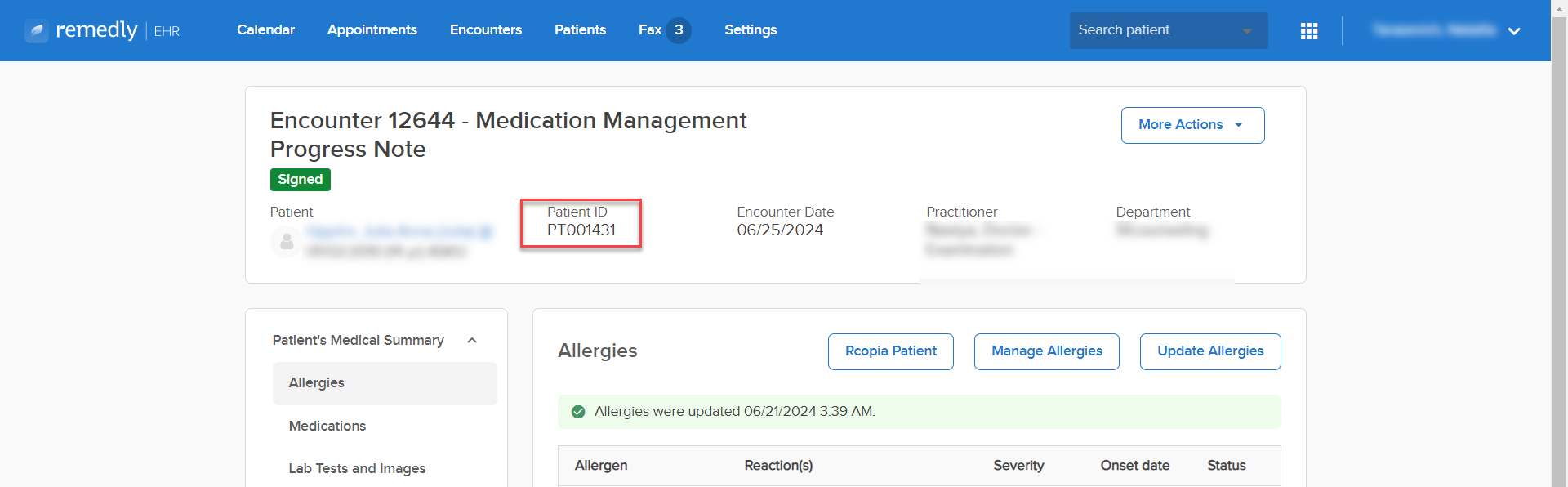Open the apps grid icon
This screenshot has width=1568, height=487.
[1309, 31]
